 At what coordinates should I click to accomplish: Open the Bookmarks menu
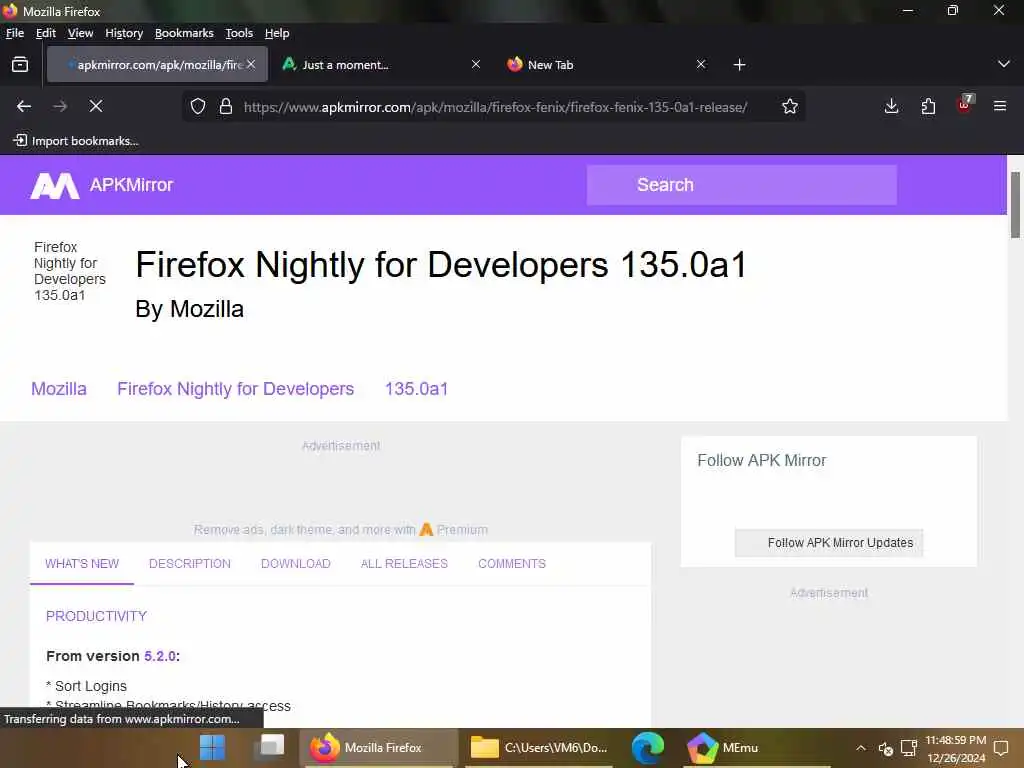tap(184, 33)
